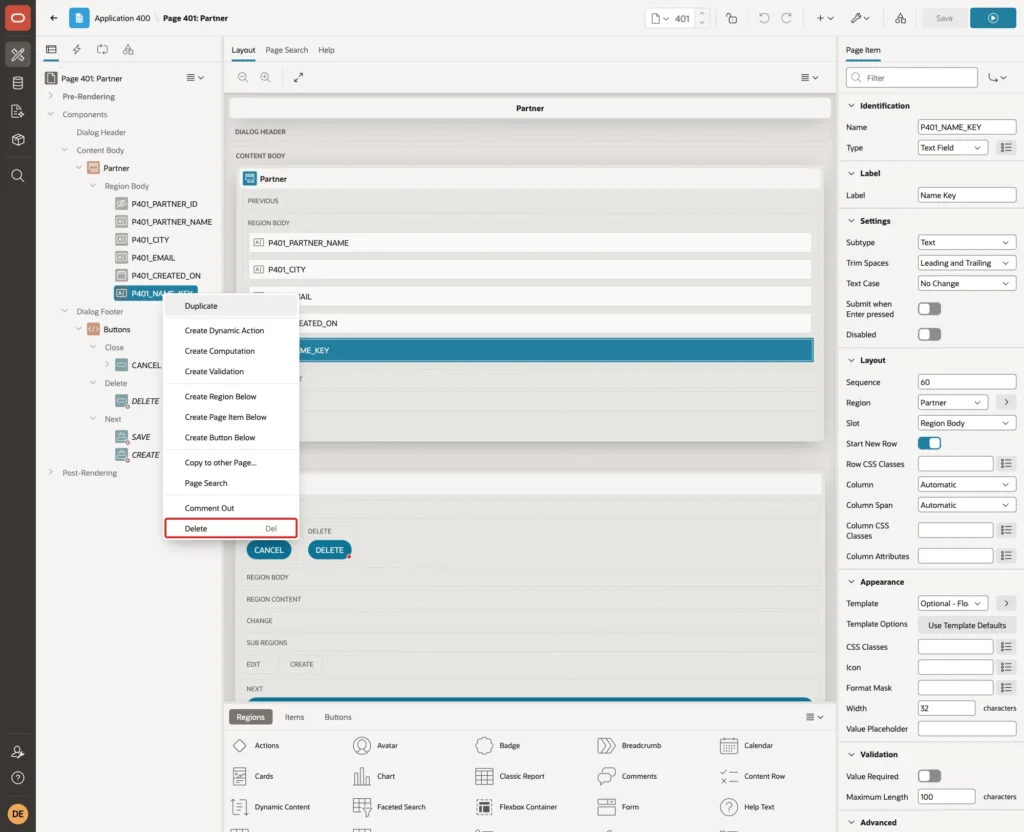The image size is (1024, 832).
Task: Switch to the Rendering tree tab icon
Action: [x=51, y=50]
